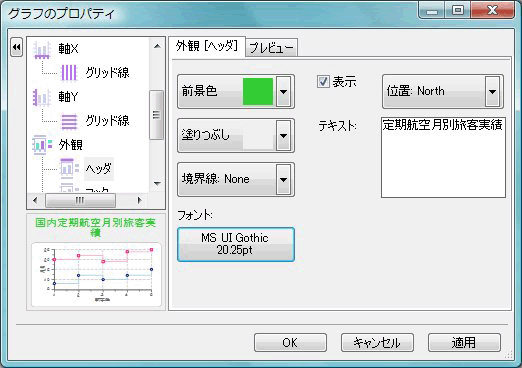The image size is (522, 368).
Task: Minimize the グラフのプロパティ window
Action: click(432, 10)
